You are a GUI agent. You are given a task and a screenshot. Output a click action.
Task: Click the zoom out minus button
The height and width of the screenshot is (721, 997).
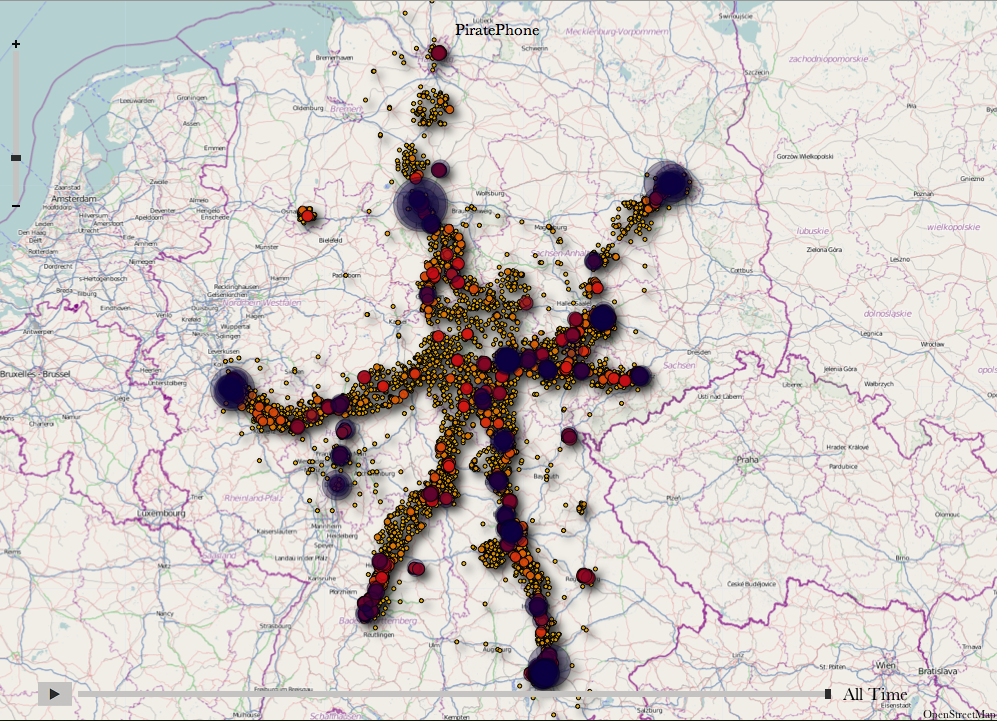[x=16, y=206]
